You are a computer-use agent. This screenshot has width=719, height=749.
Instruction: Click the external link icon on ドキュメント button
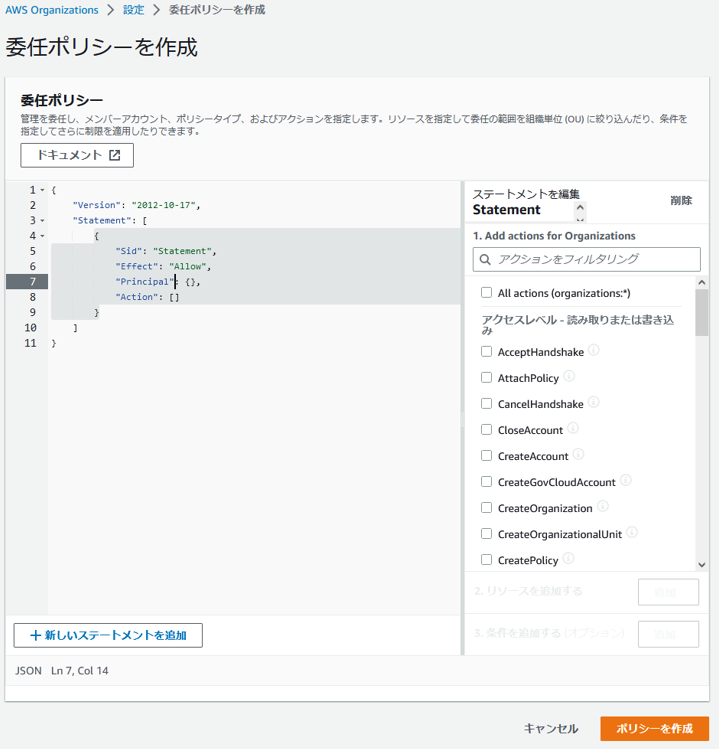click(x=115, y=155)
